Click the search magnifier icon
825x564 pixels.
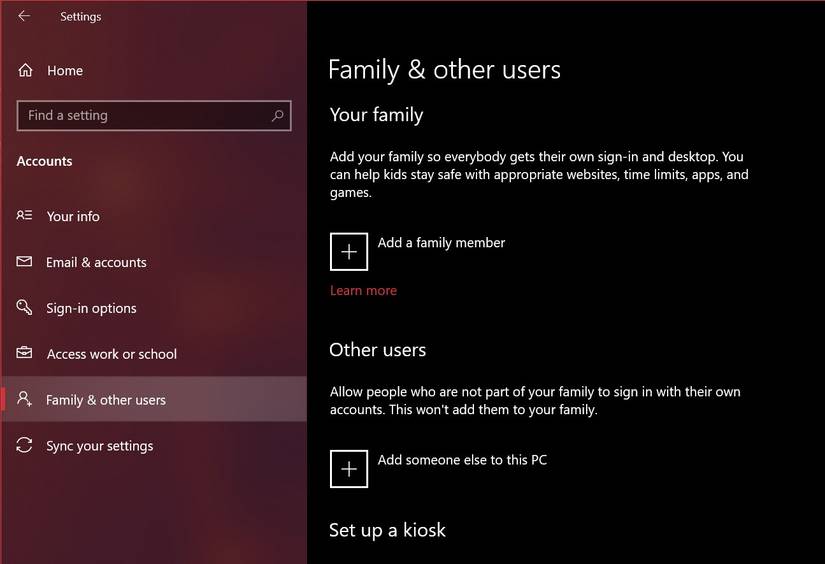coord(278,116)
